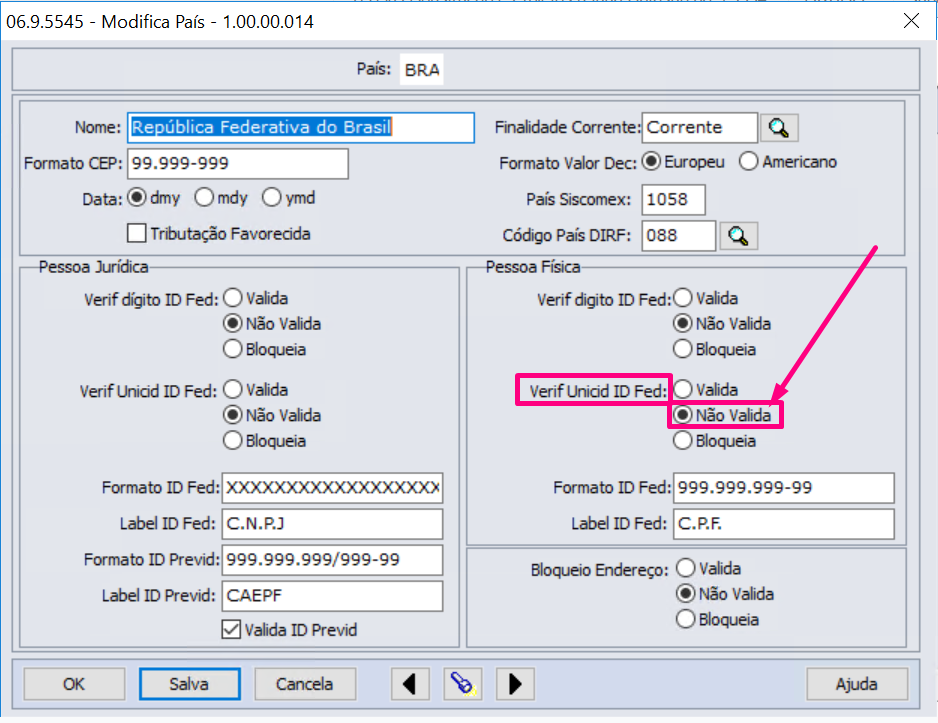Select Bloqueia for Pessoa Jurídica Verif dígito
This screenshot has height=723, width=938.
point(233,349)
